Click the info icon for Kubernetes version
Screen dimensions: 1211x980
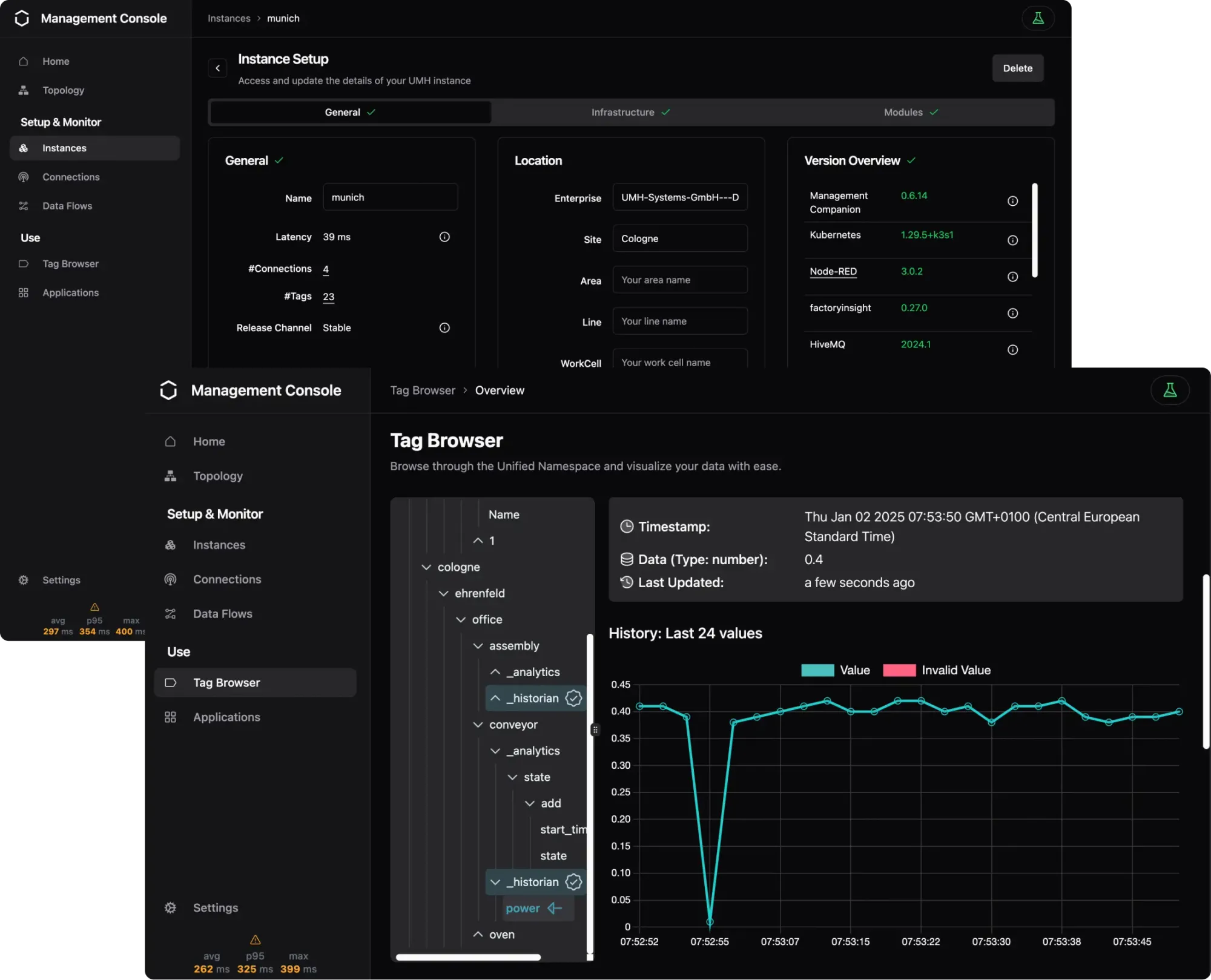[x=1012, y=240]
